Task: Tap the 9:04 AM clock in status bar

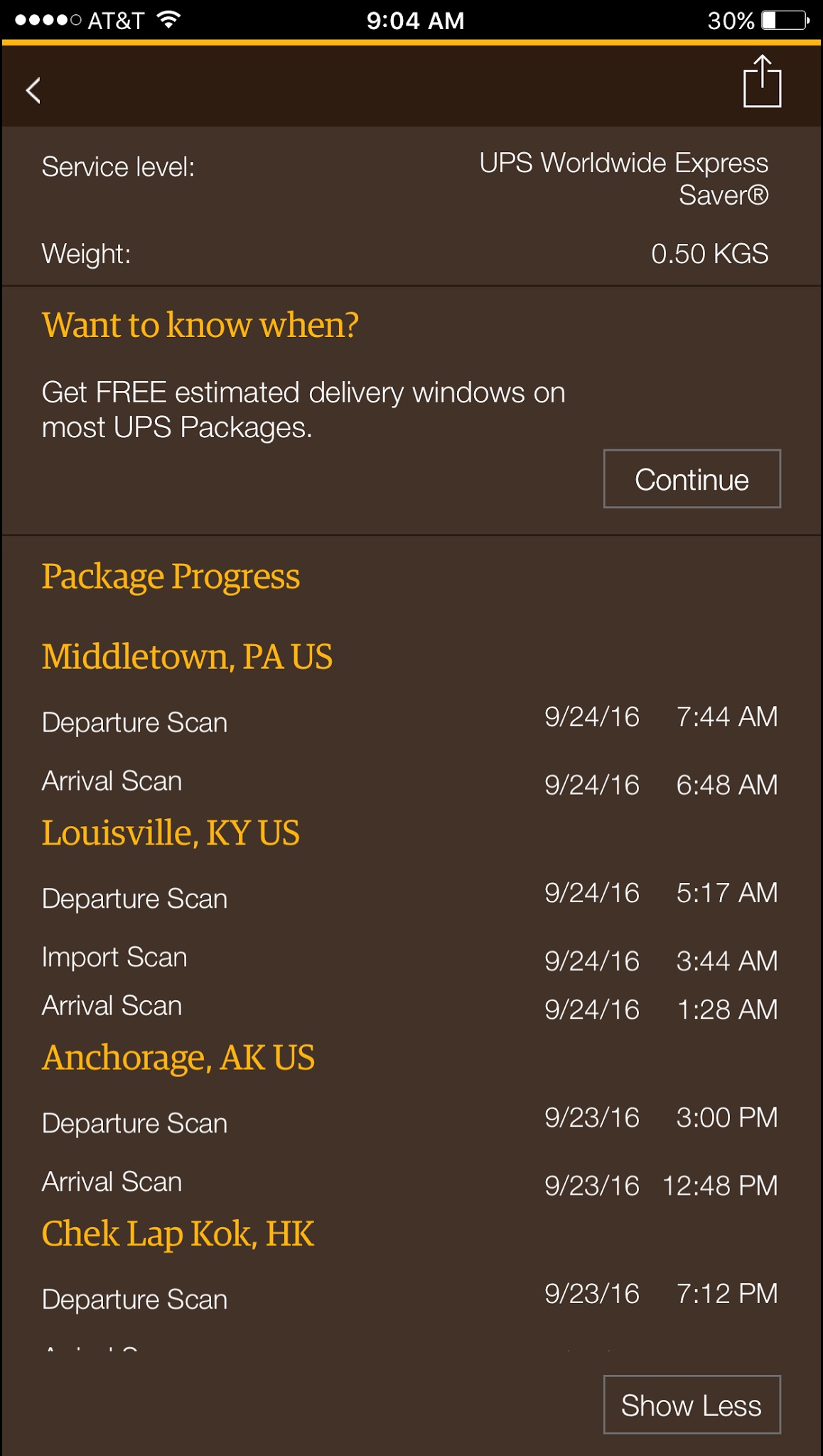Action: point(415,20)
